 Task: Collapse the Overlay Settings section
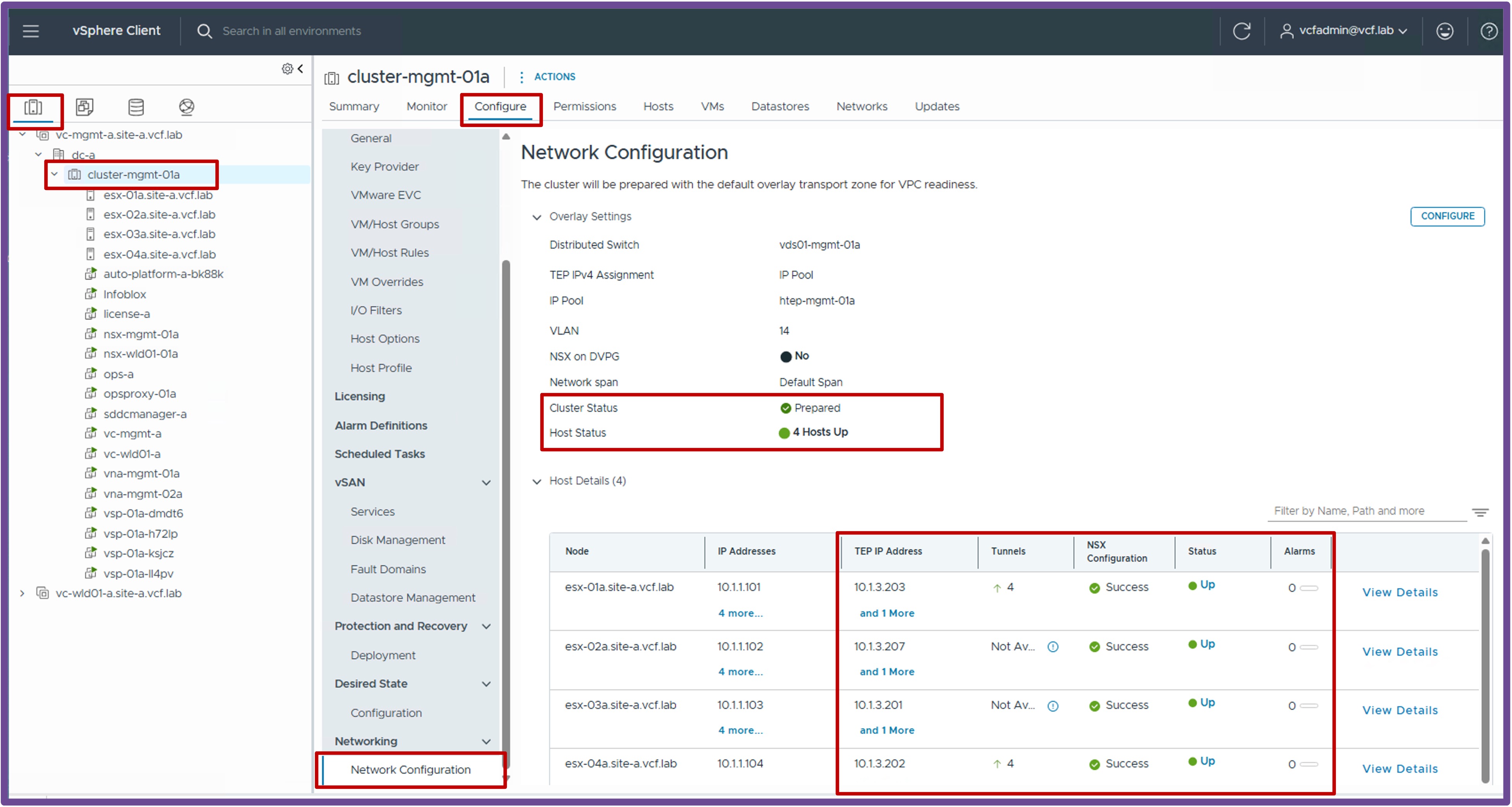pyautogui.click(x=537, y=217)
